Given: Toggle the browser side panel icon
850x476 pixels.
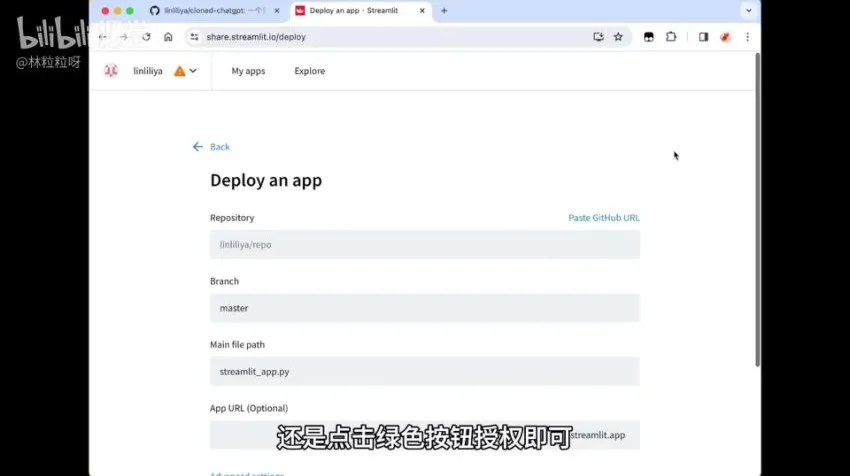Looking at the screenshot, I should tap(703, 37).
